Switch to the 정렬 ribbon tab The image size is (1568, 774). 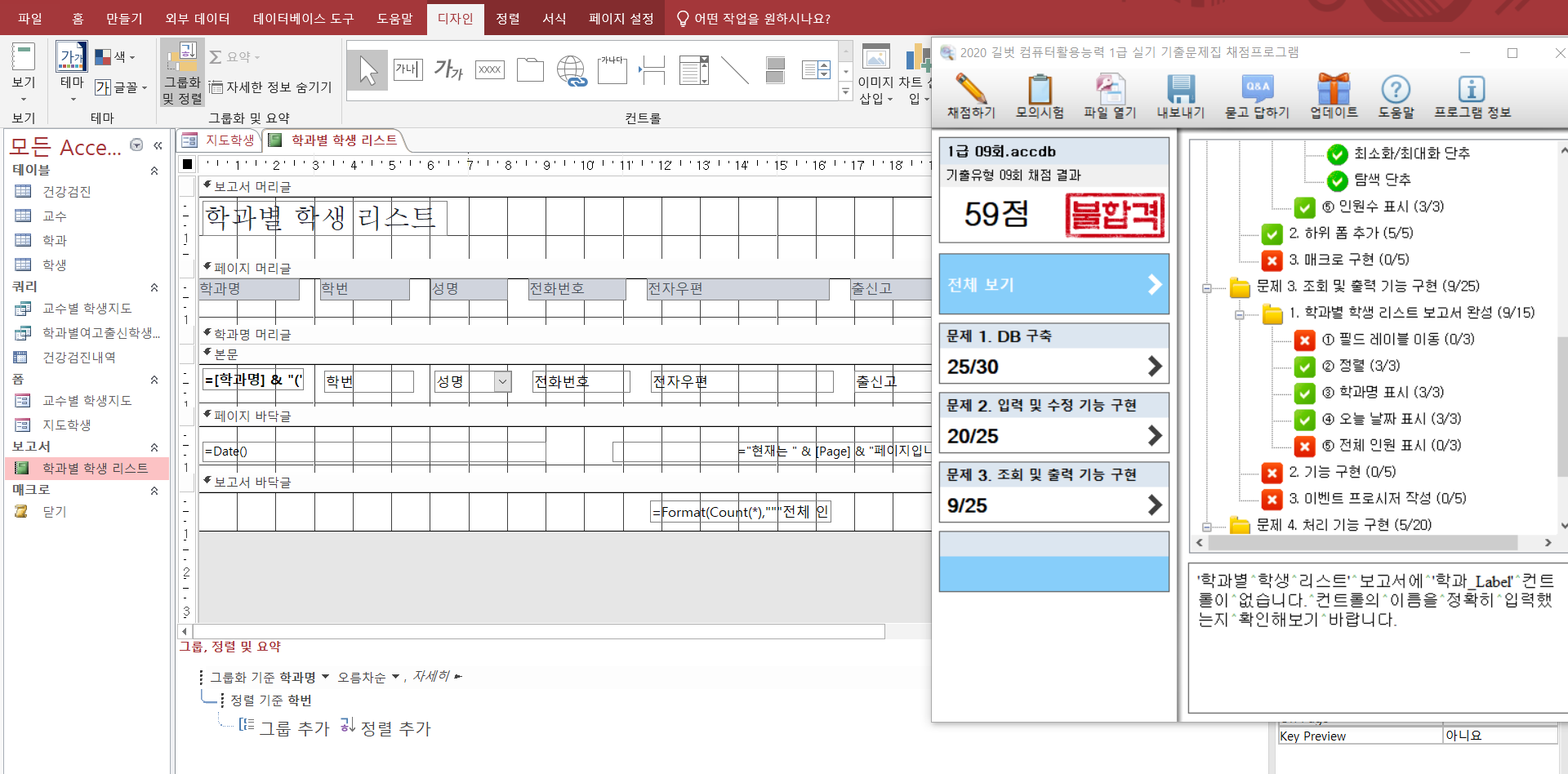[507, 18]
